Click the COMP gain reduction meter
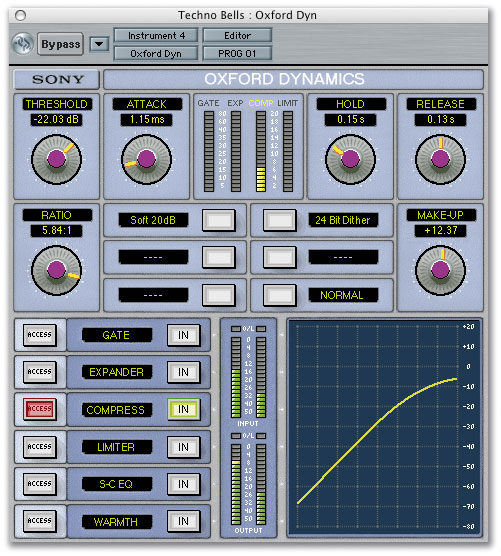Screen dimensions: 501x556 [261, 151]
